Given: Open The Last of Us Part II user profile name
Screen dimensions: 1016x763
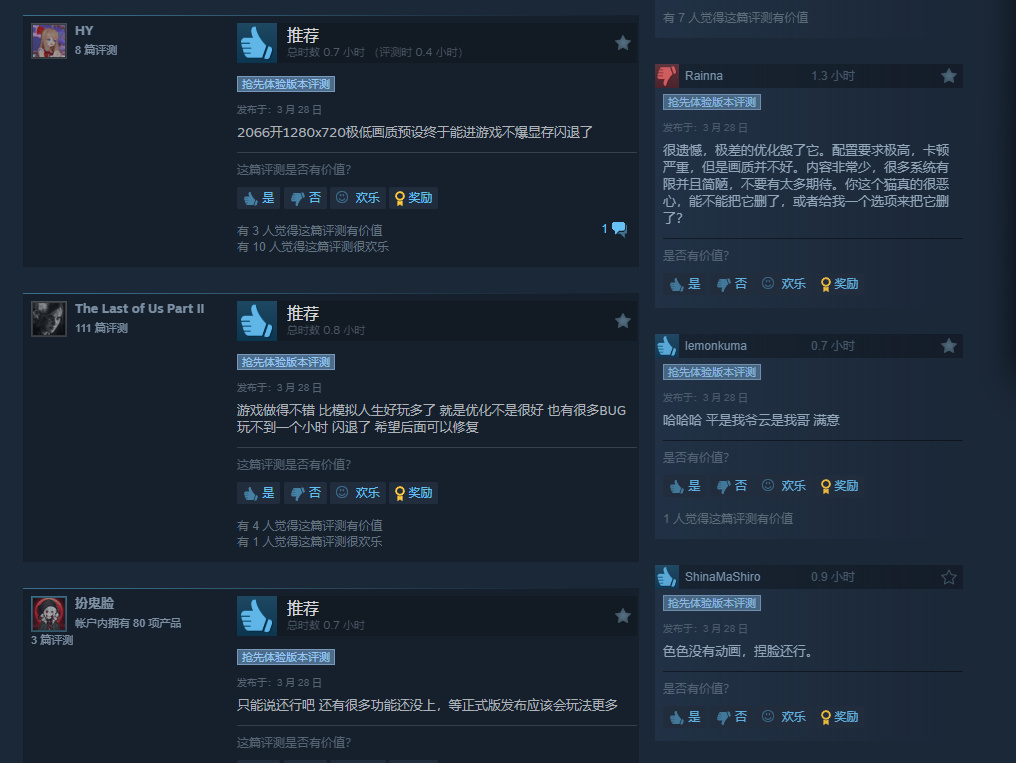Looking at the screenshot, I should pos(139,309).
